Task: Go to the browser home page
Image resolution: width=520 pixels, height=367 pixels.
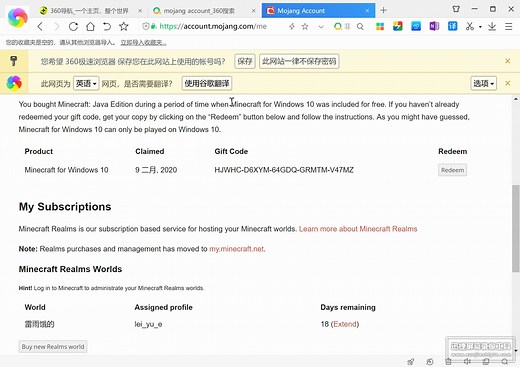Action: coord(90,26)
